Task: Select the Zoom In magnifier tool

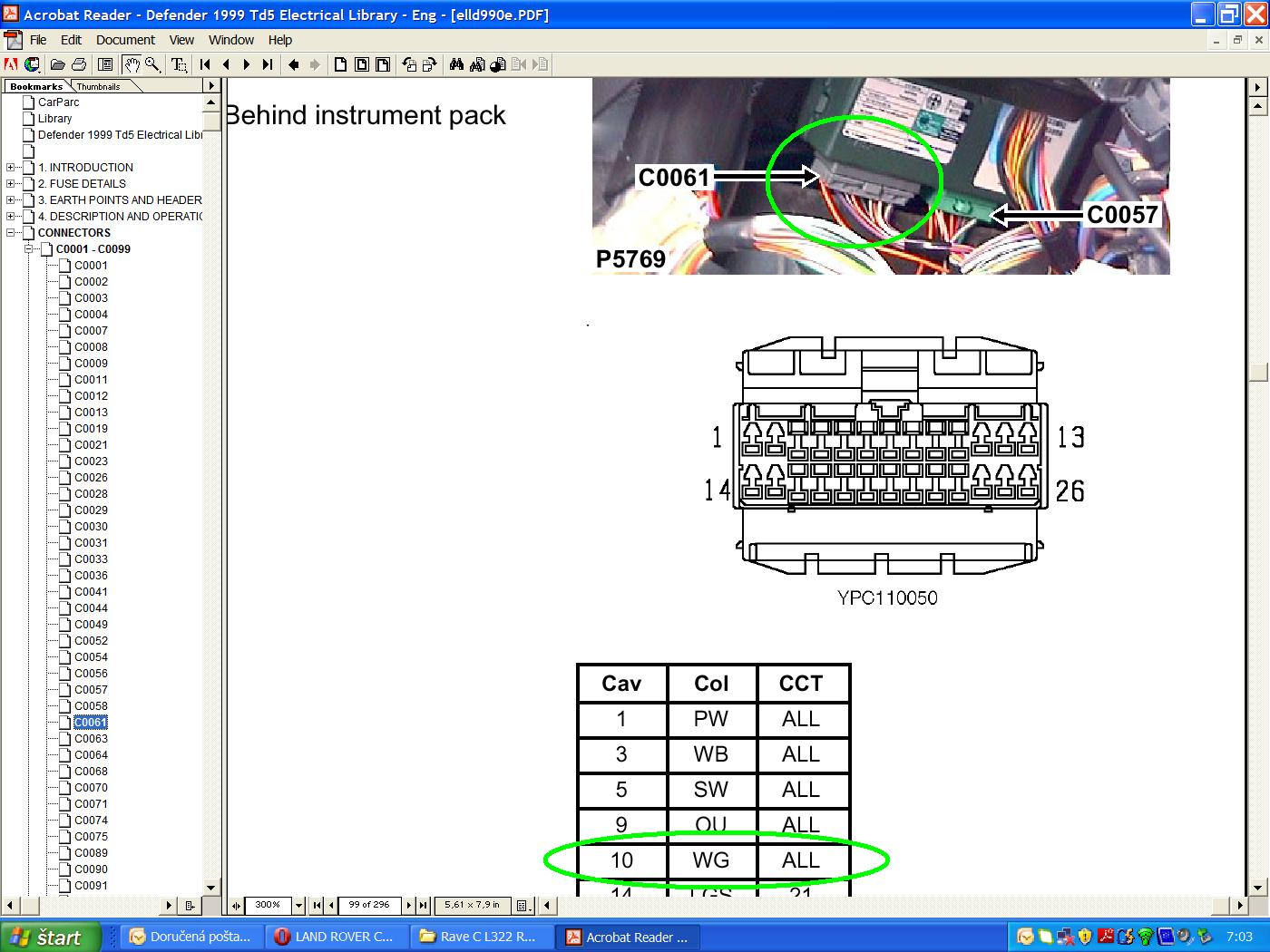Action: [153, 64]
